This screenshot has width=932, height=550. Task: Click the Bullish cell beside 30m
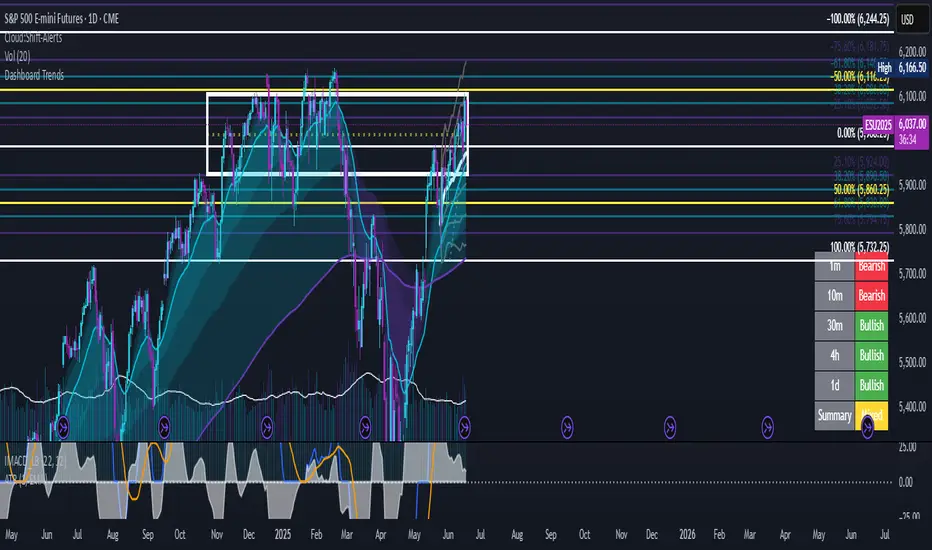click(x=871, y=325)
